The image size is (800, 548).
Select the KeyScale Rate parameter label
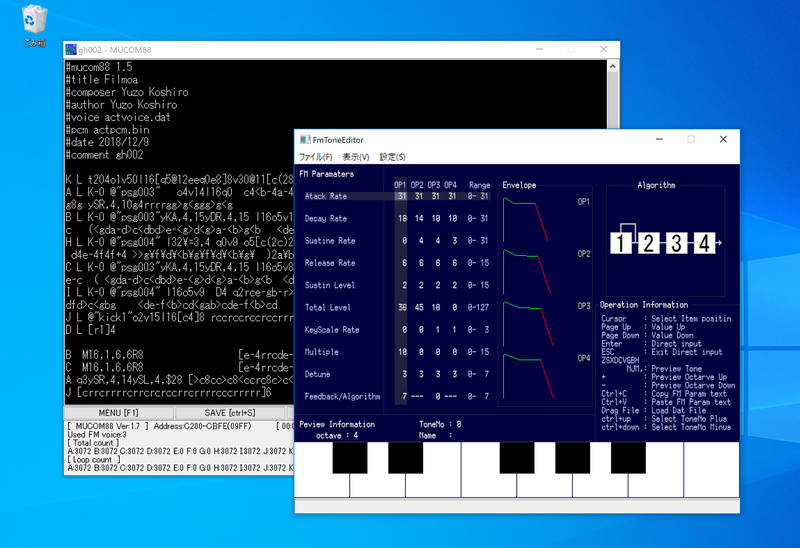[x=332, y=330]
